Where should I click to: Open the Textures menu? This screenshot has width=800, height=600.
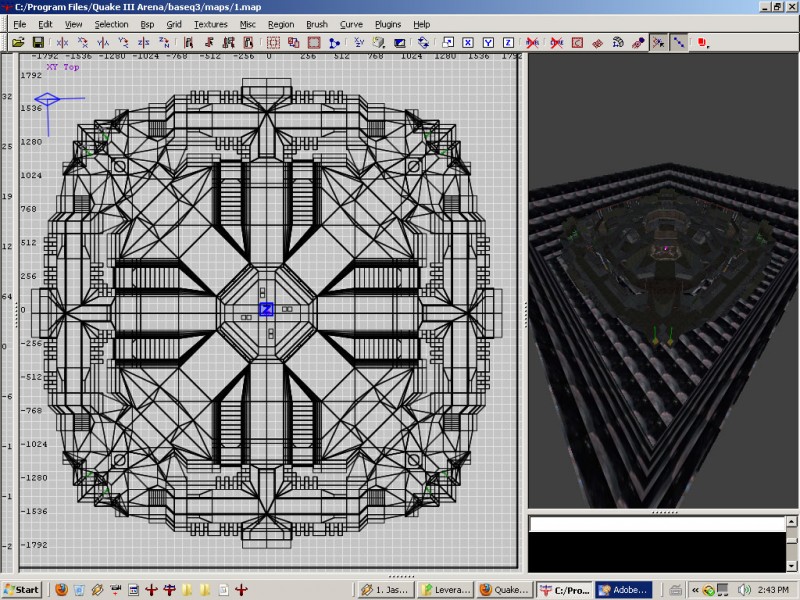211,24
